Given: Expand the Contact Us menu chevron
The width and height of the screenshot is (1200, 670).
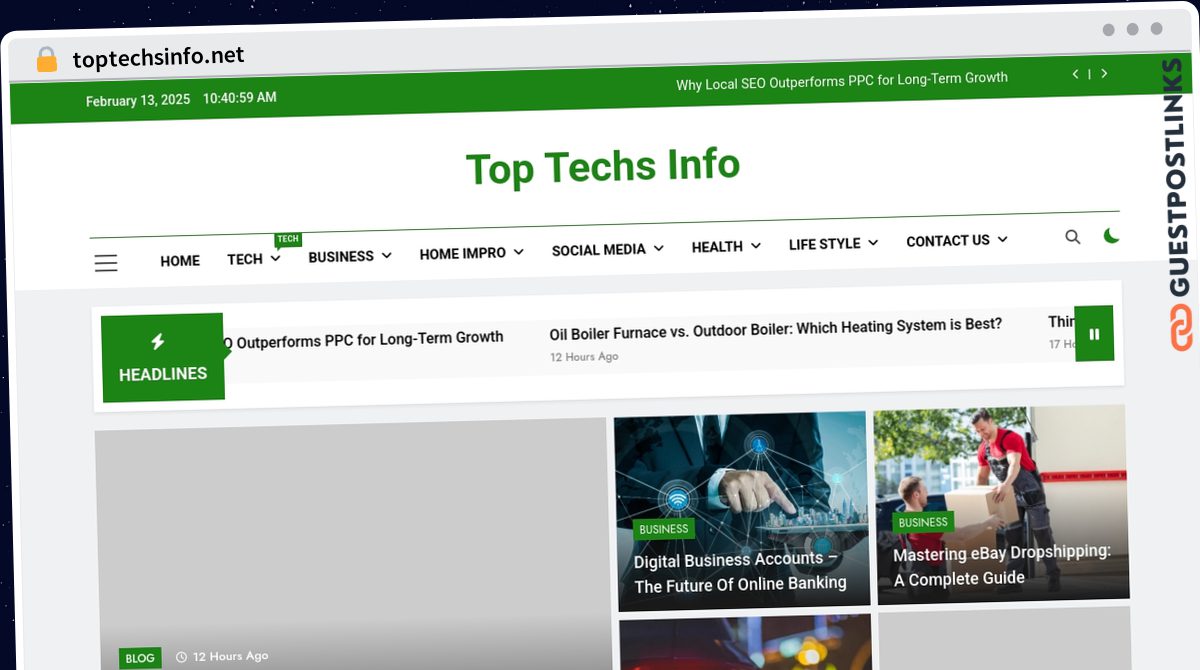Looking at the screenshot, I should tap(1002, 239).
